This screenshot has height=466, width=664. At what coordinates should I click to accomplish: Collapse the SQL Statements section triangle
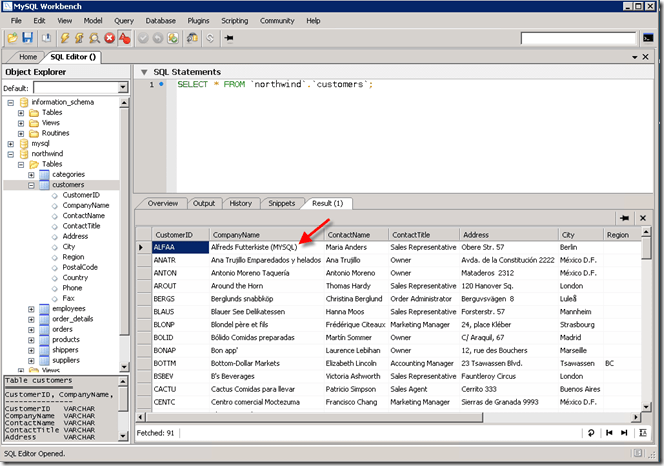tap(143, 72)
